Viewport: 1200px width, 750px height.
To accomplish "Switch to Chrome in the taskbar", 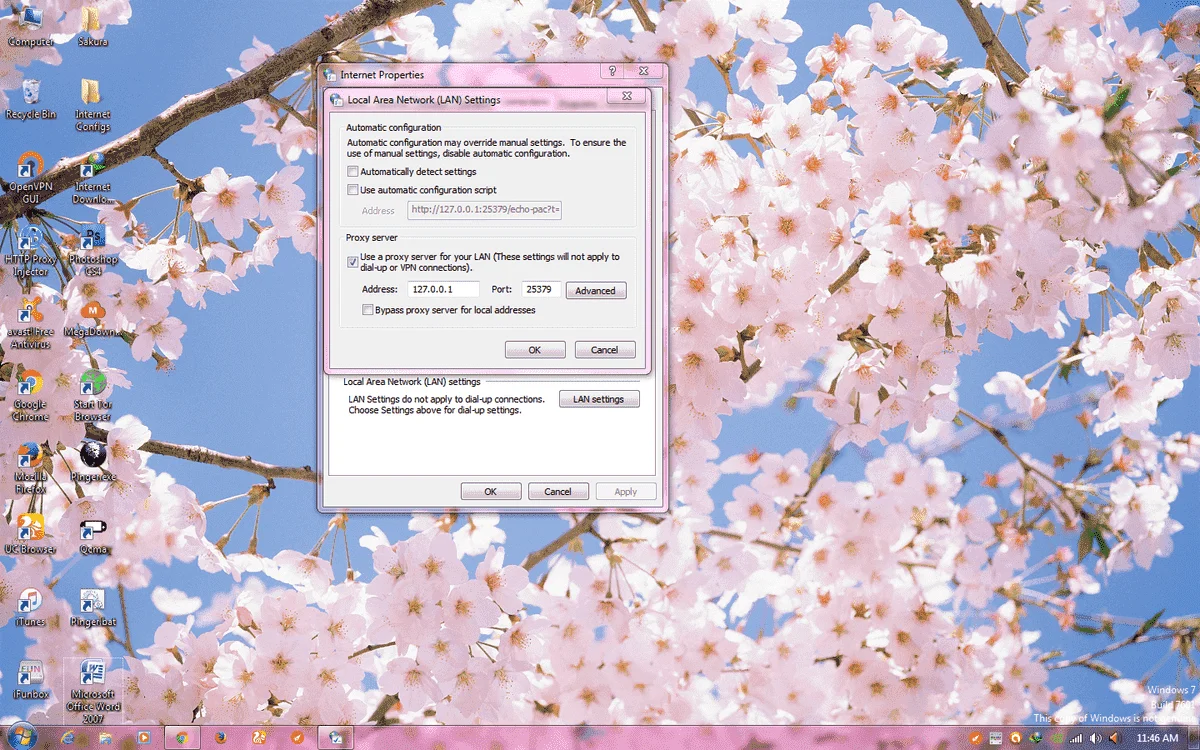I will 182,737.
